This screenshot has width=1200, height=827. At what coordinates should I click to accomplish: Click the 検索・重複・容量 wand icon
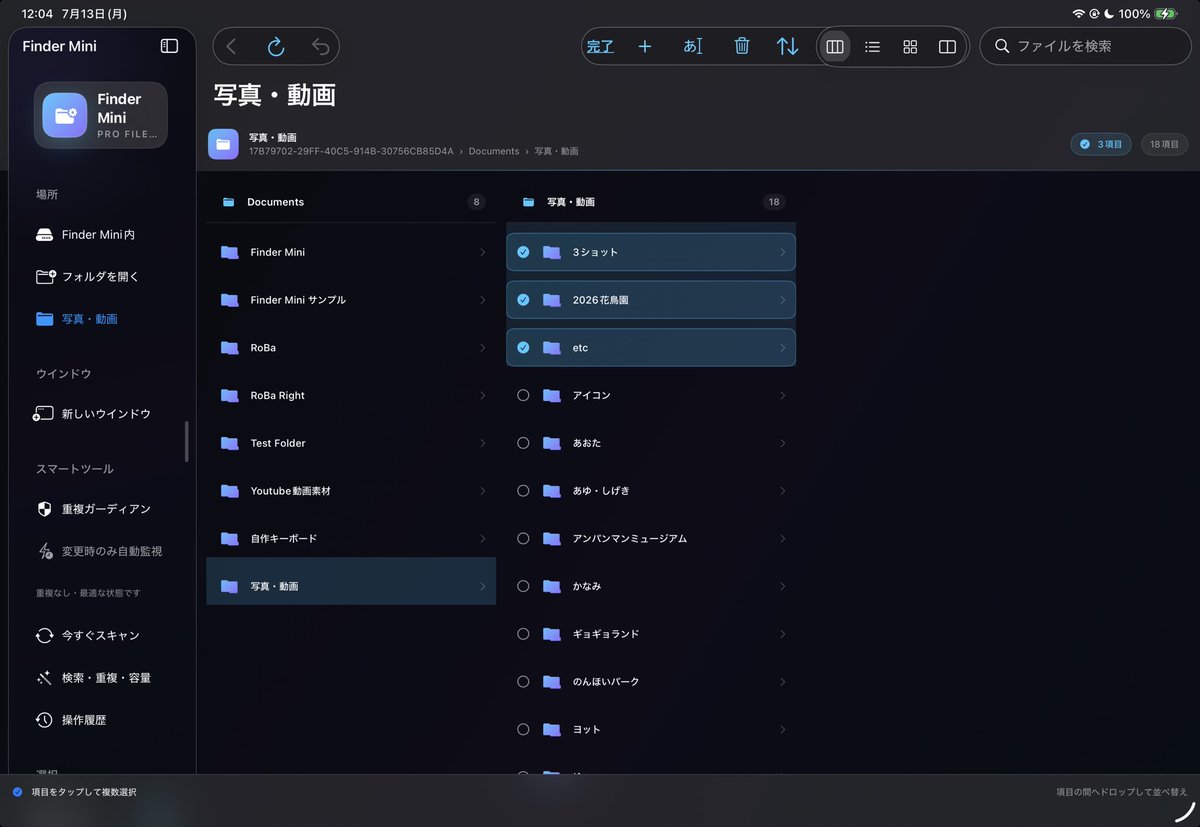pyautogui.click(x=44, y=678)
